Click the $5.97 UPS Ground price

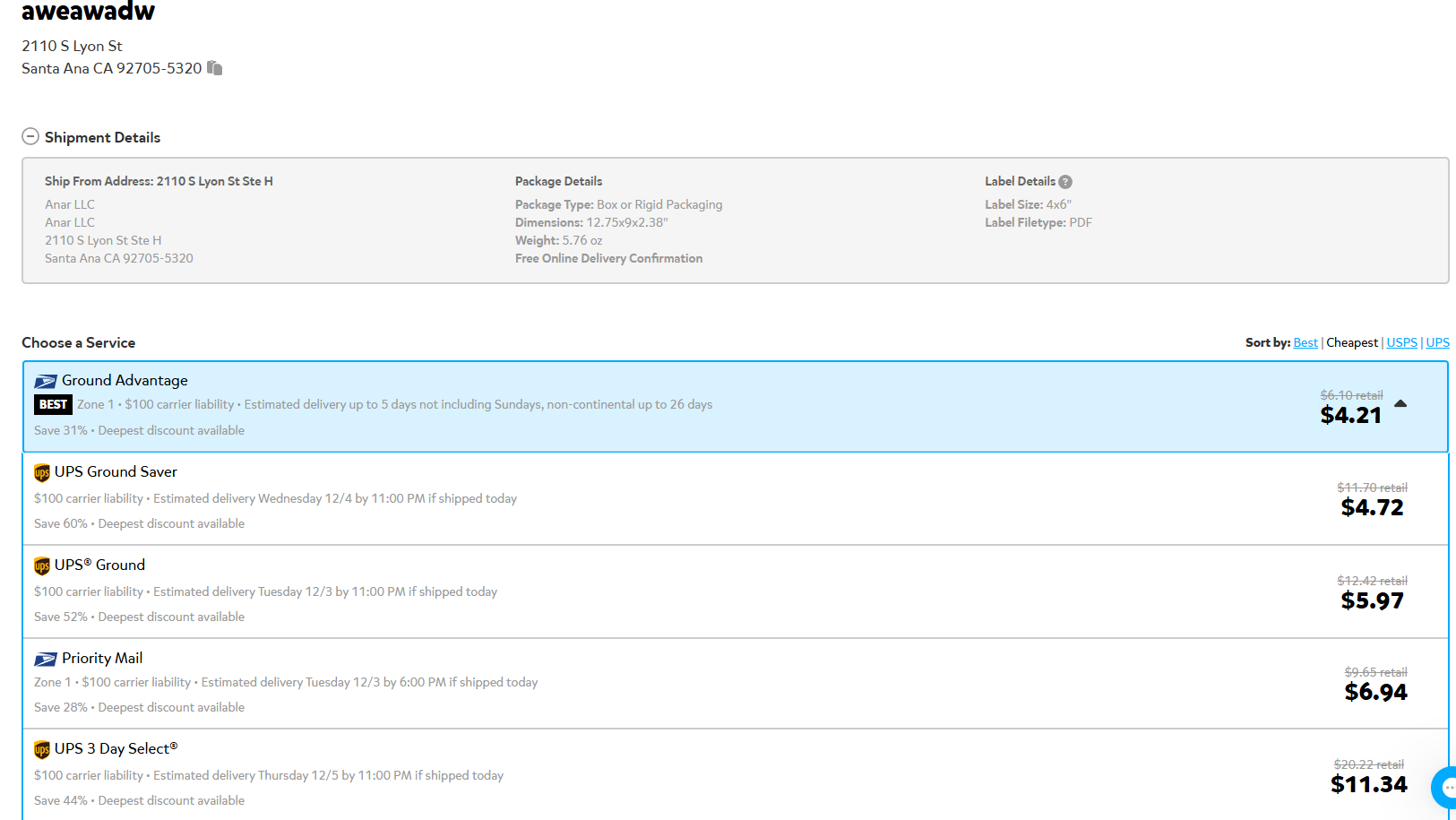click(x=1373, y=600)
